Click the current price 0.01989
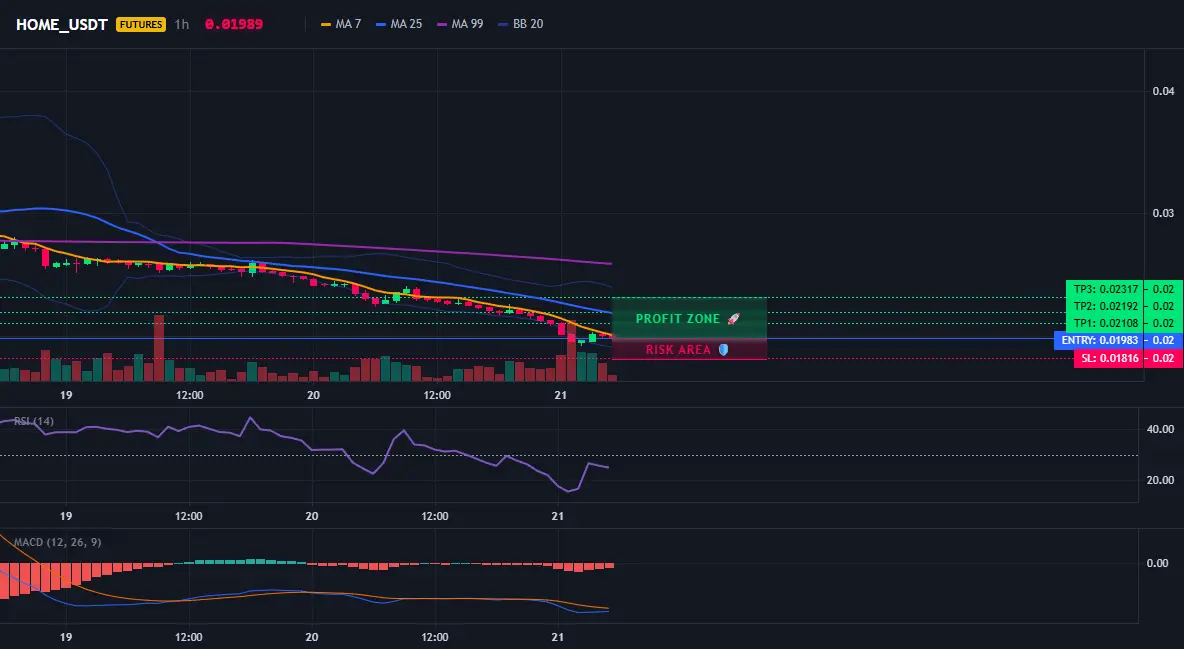Viewport: 1184px width, 649px height. [x=234, y=24]
